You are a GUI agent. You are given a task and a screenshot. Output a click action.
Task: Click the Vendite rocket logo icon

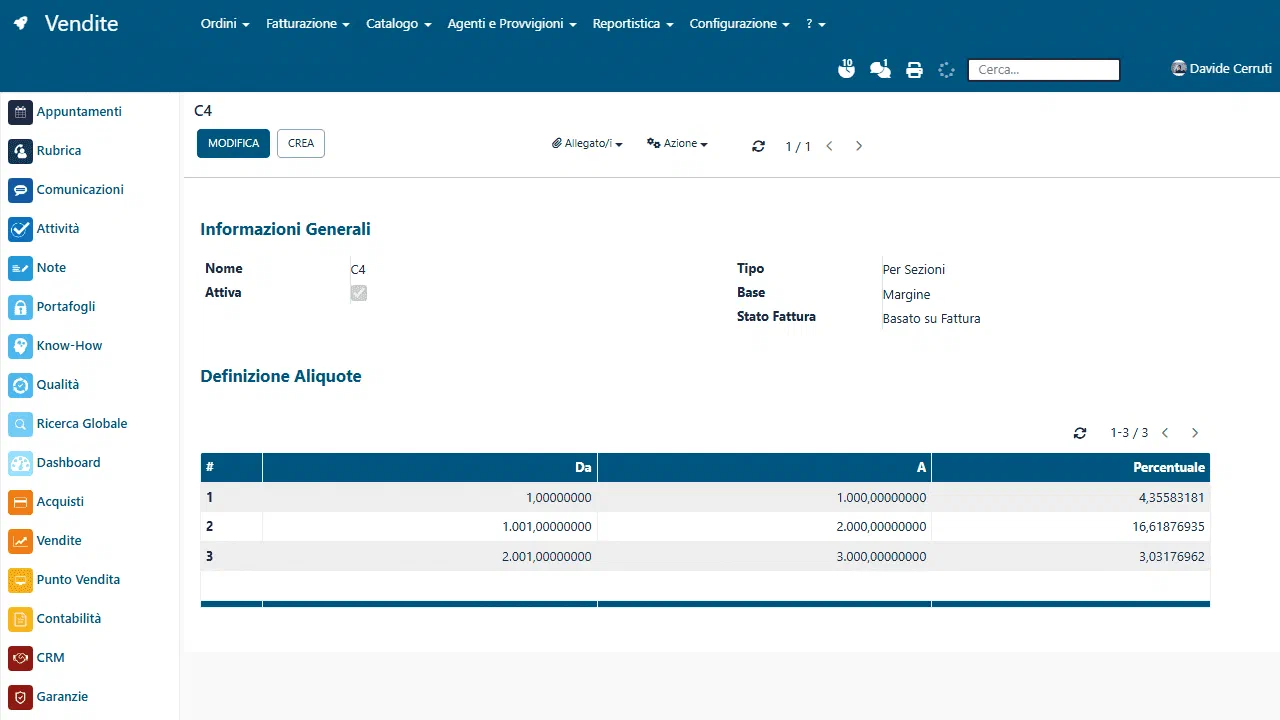[21, 23]
